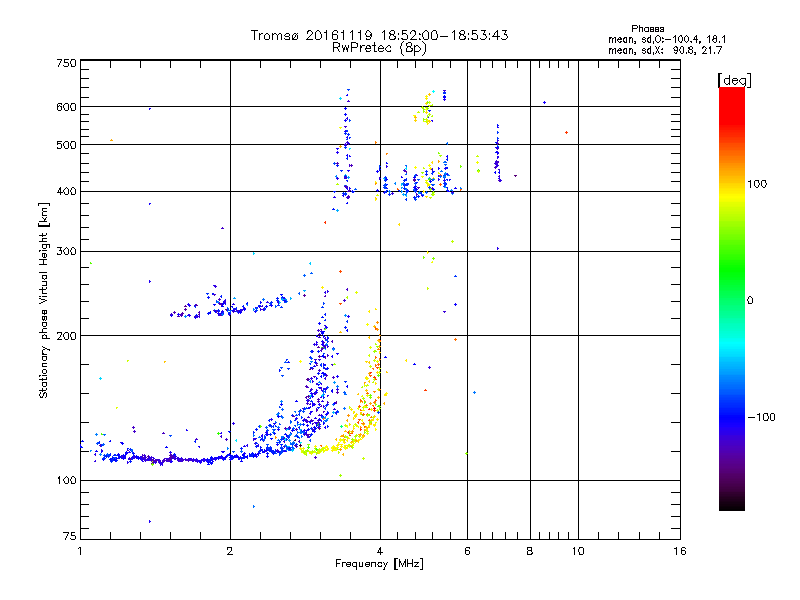Screen dimensions: 800x600
Task: Click the colorbar '0' tick label
Action: click(750, 301)
